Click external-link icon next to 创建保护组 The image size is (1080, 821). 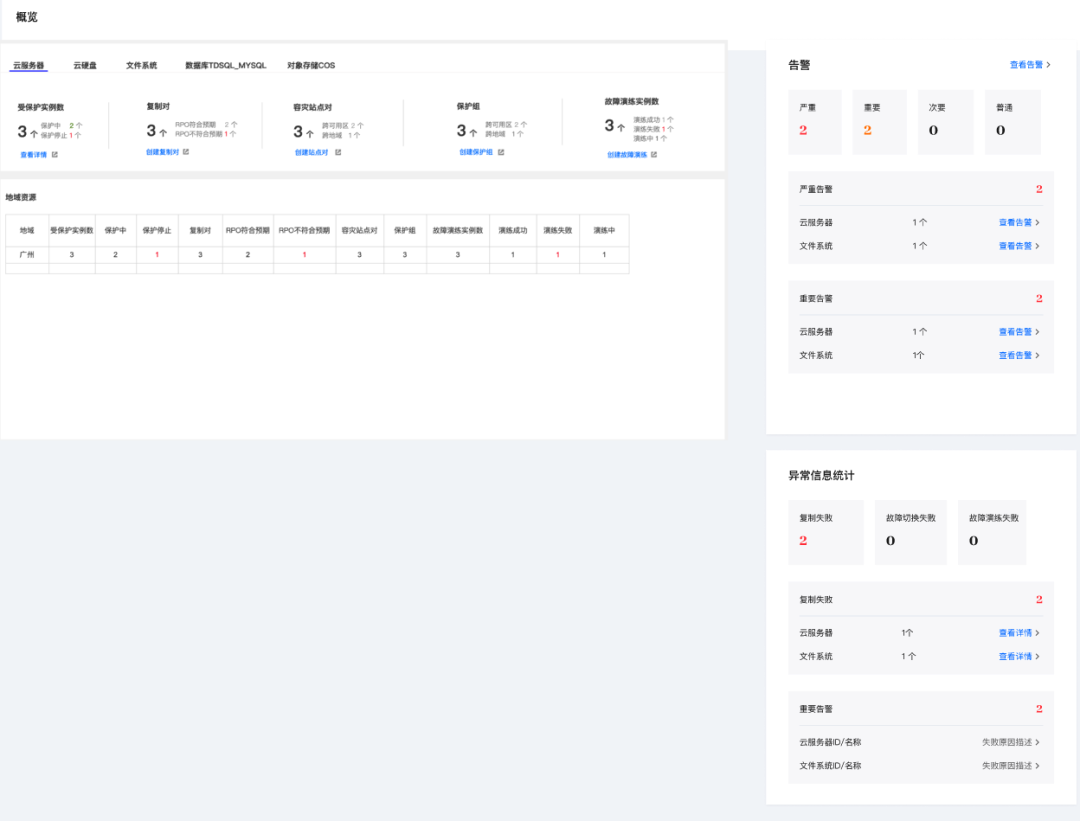coord(501,152)
